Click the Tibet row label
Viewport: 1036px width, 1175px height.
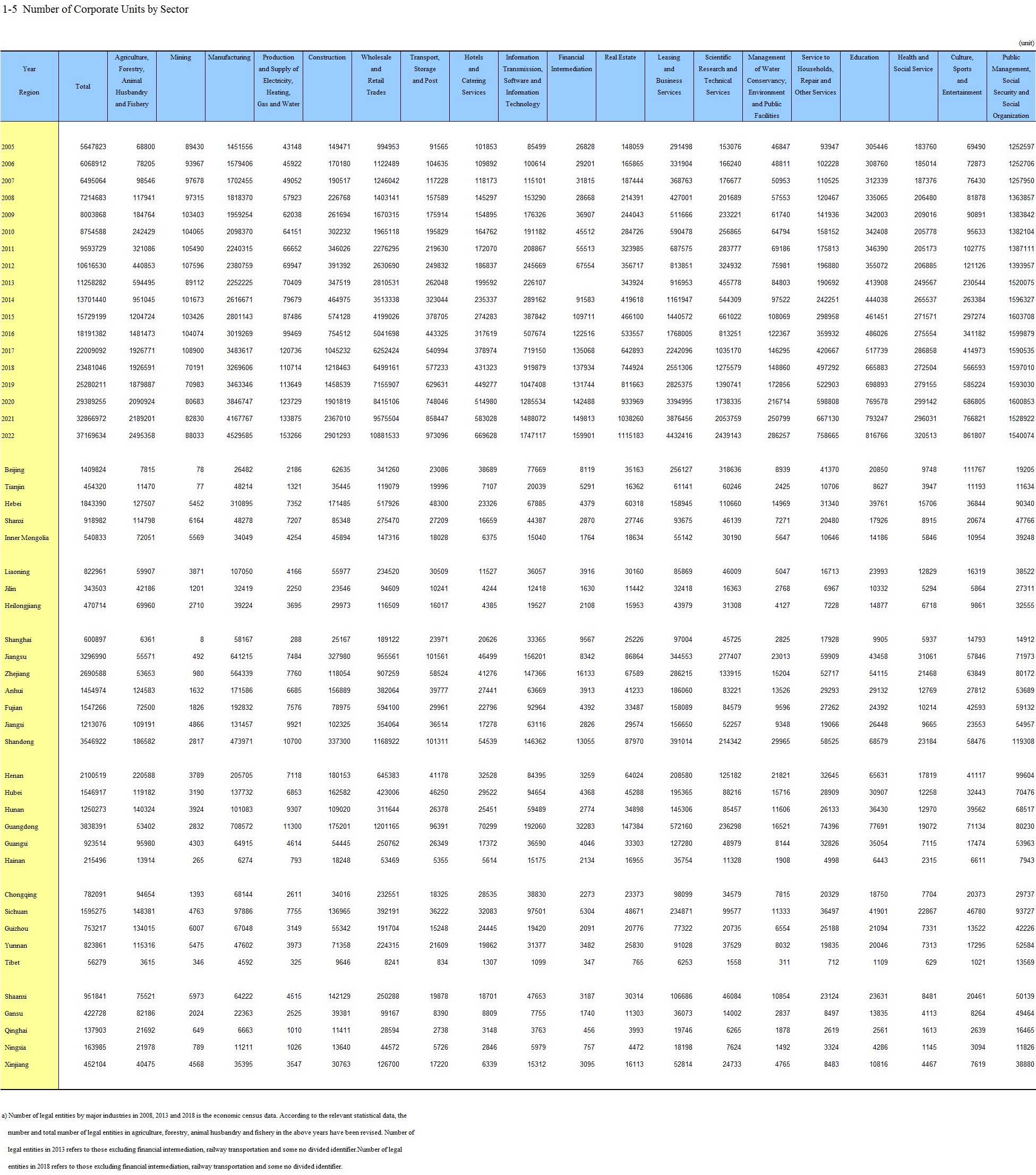pyautogui.click(x=12, y=962)
